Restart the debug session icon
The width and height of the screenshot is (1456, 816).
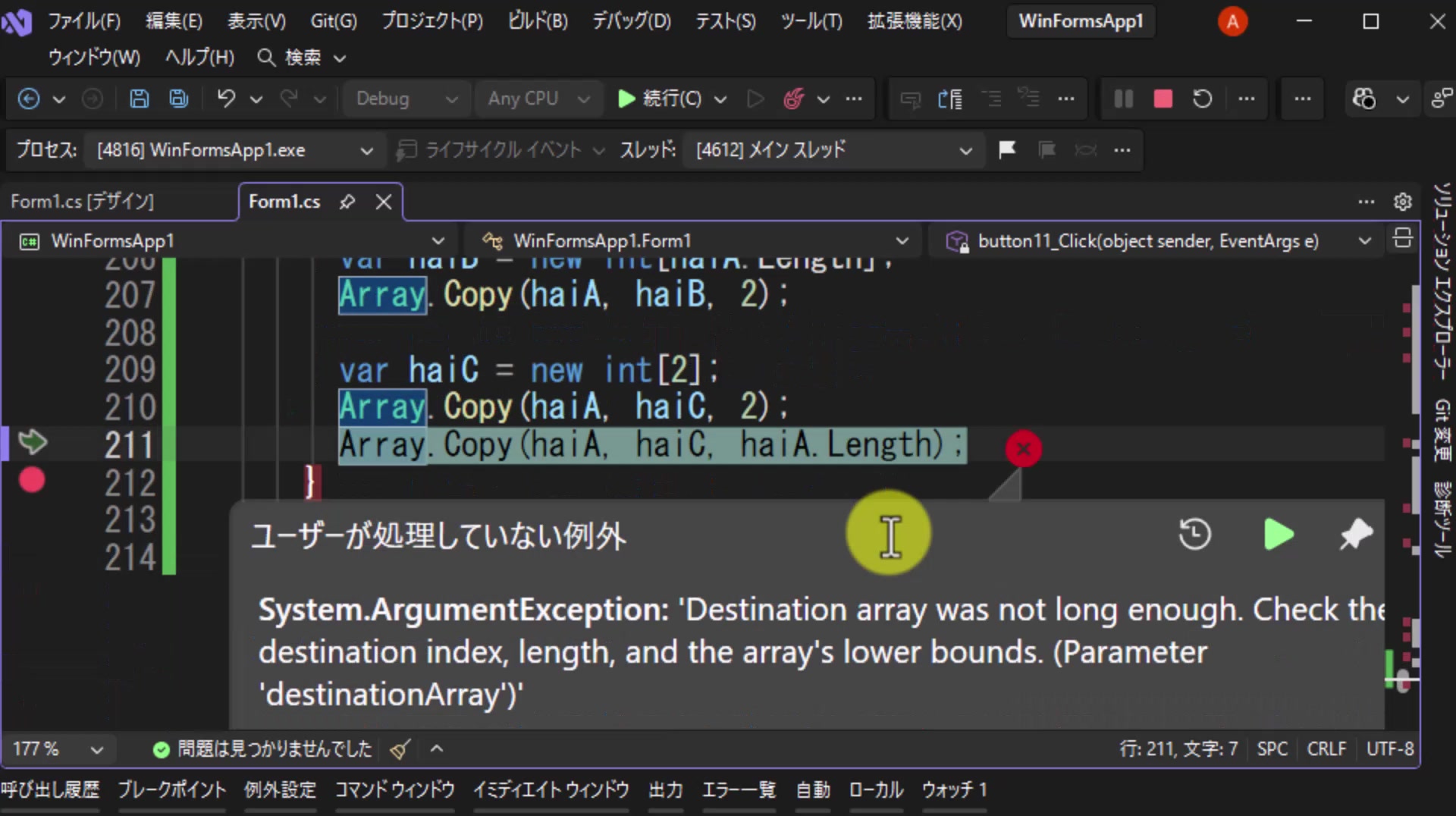point(1203,99)
